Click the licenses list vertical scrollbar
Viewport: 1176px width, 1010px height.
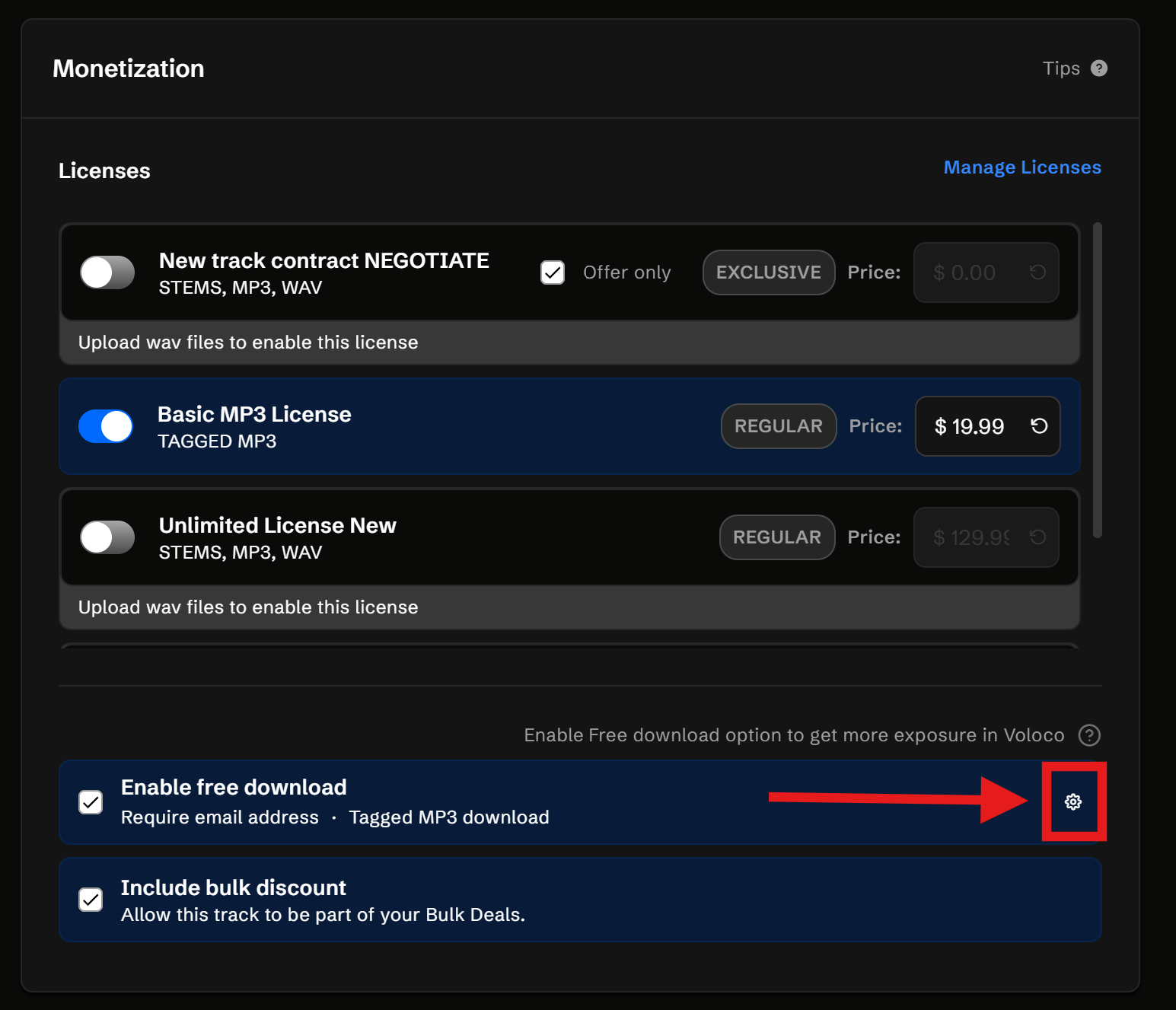1097,381
